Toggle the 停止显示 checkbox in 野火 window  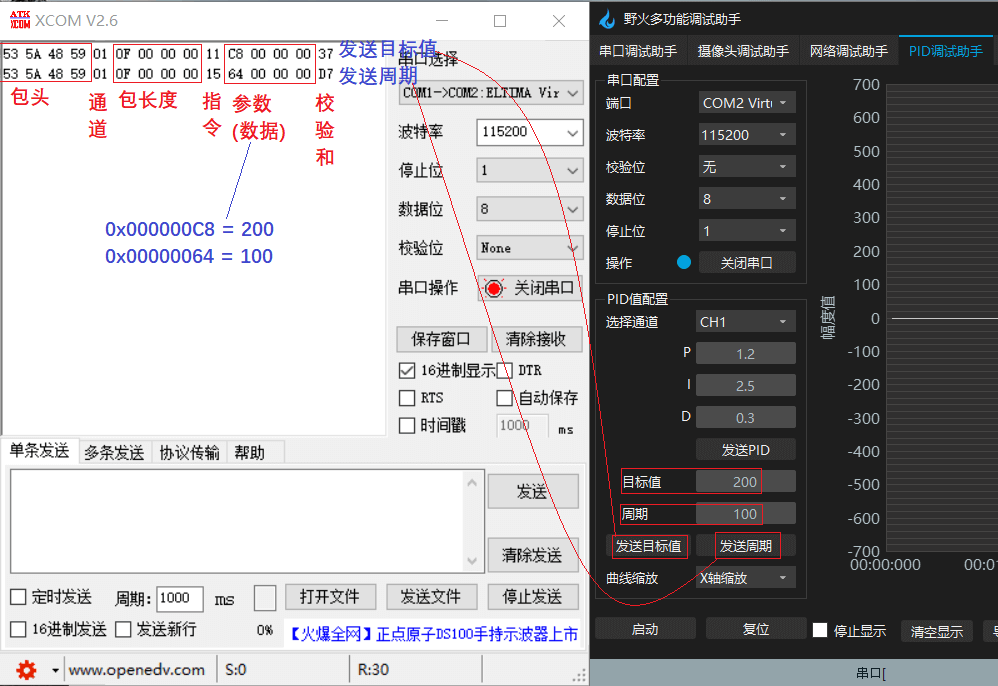click(820, 630)
